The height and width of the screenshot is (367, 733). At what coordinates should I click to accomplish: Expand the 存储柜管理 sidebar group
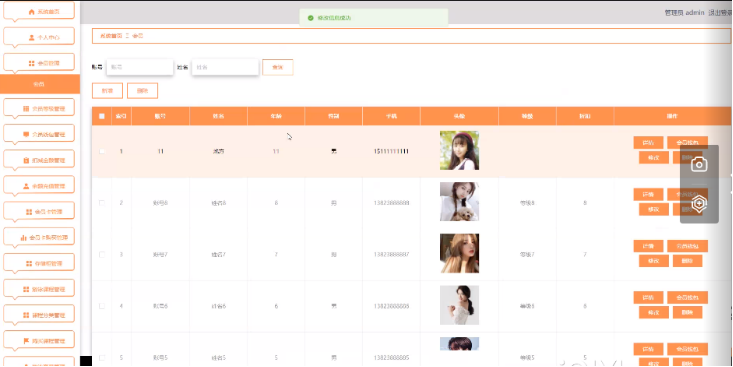click(x=39, y=264)
